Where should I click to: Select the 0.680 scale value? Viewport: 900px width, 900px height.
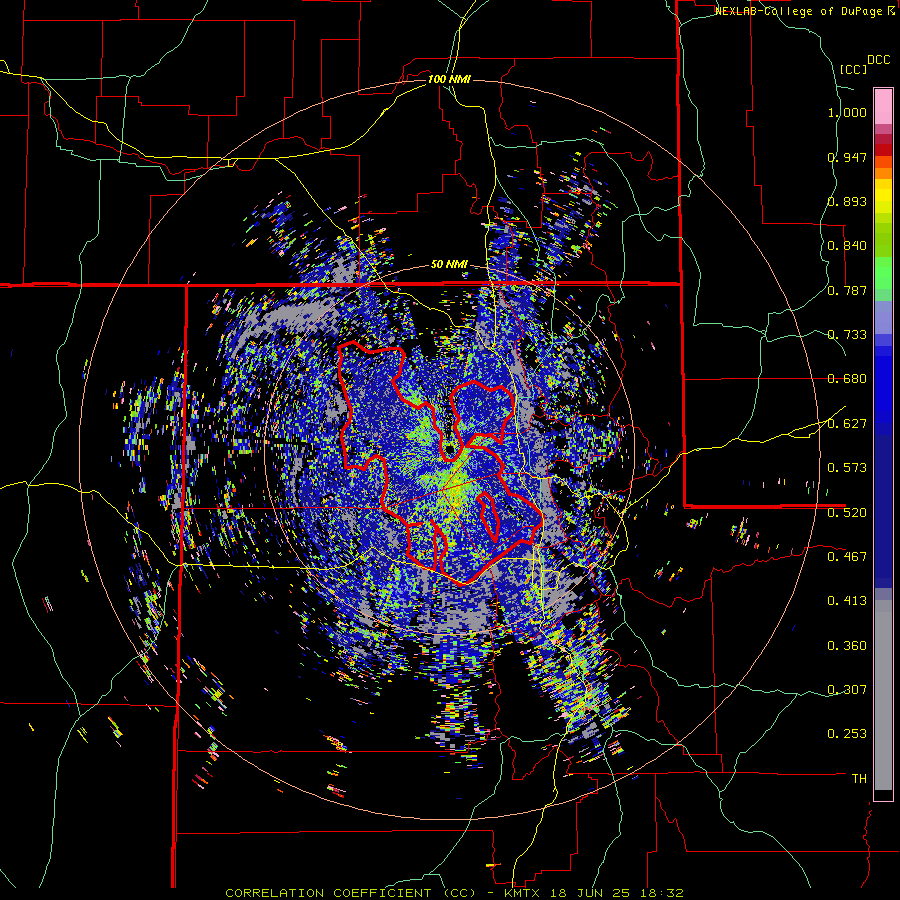pos(847,379)
